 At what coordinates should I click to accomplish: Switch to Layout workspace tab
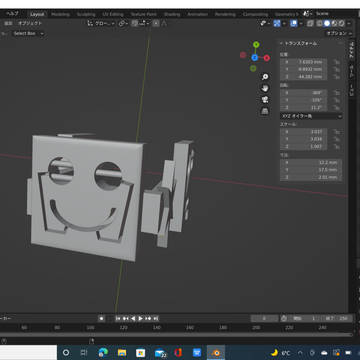[x=37, y=14]
